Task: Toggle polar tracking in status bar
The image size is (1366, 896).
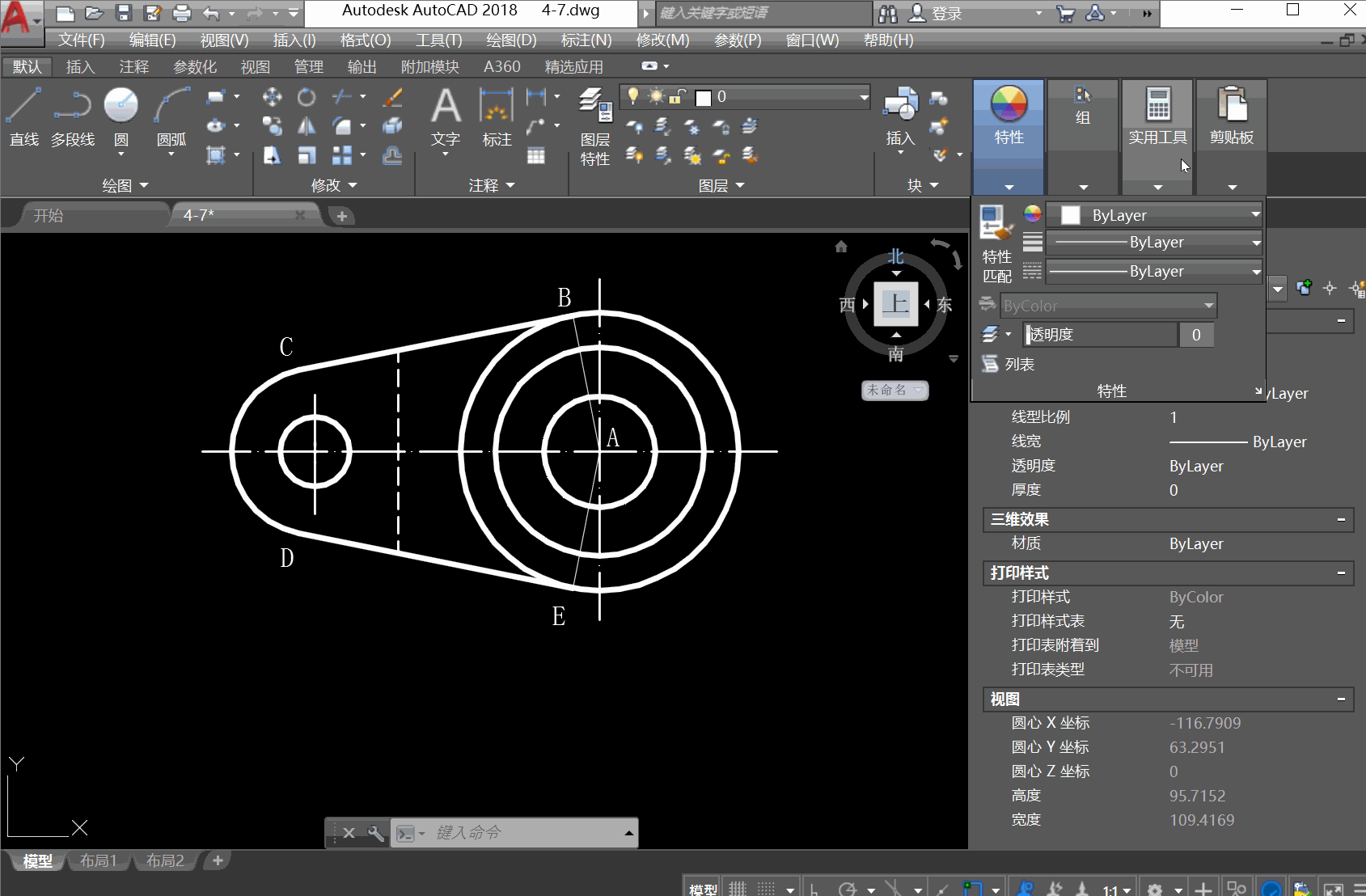Action: (848, 890)
